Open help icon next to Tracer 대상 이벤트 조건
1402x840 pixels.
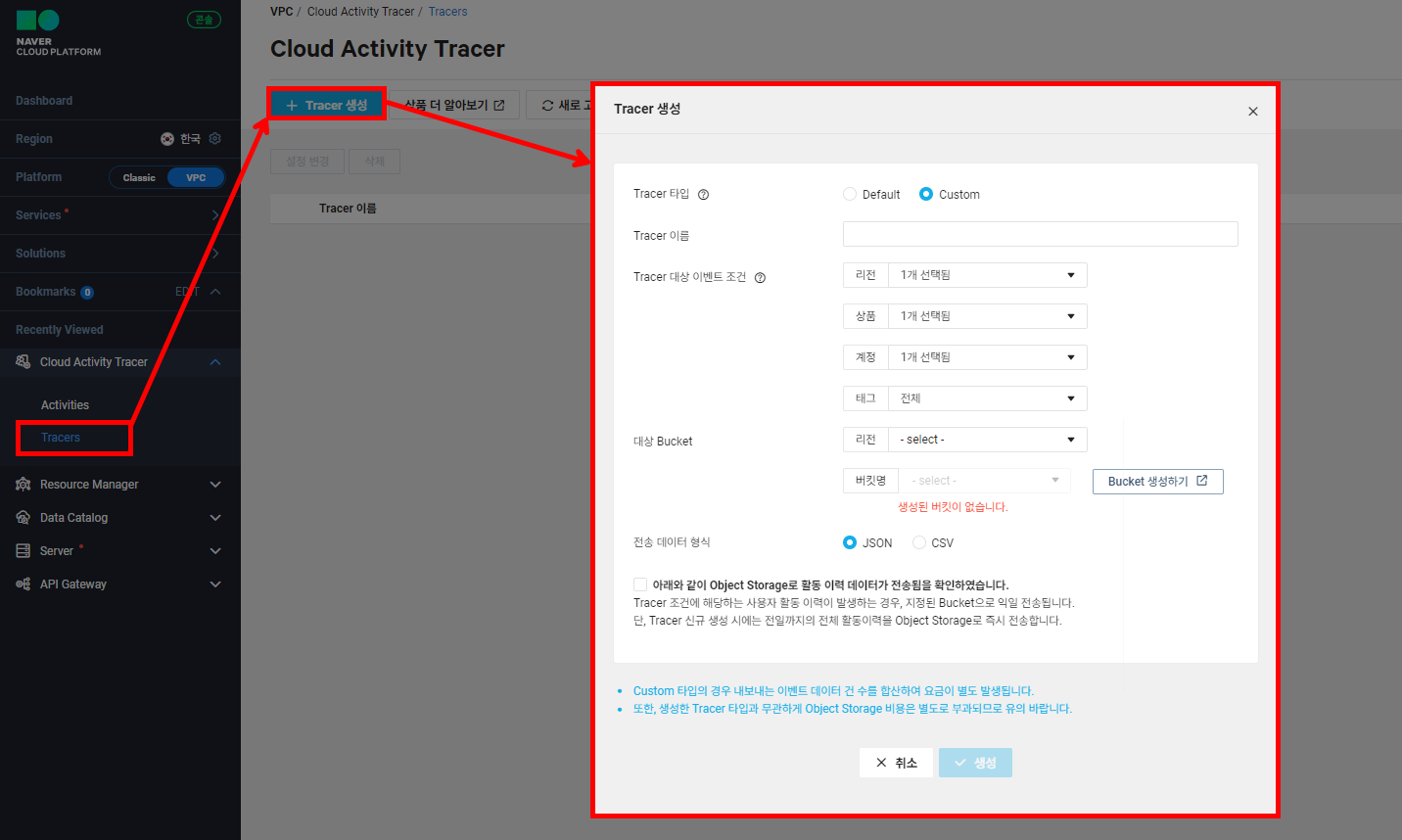point(760,278)
